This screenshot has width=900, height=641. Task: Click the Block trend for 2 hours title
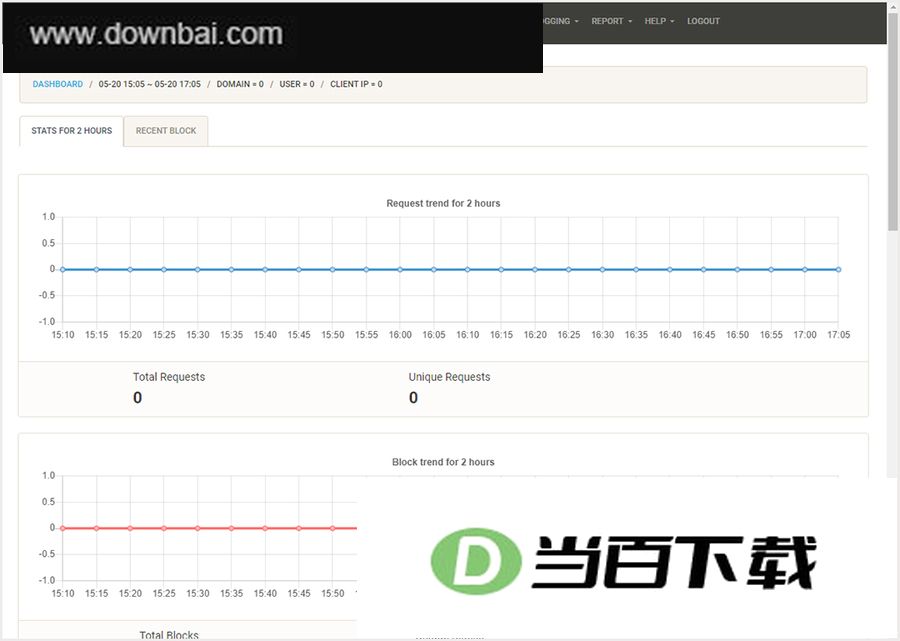(x=443, y=462)
